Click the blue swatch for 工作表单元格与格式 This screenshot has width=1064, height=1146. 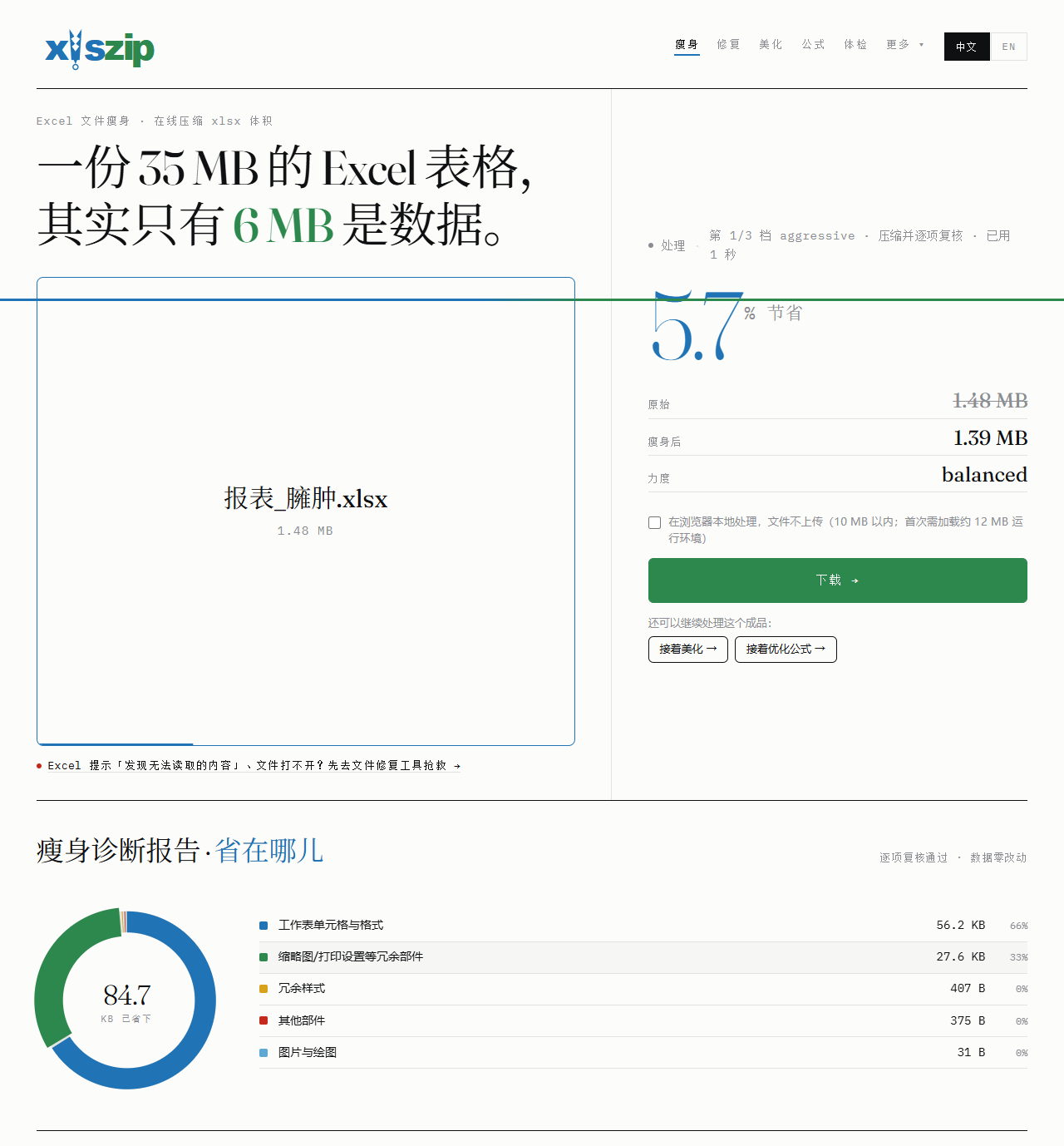[264, 926]
